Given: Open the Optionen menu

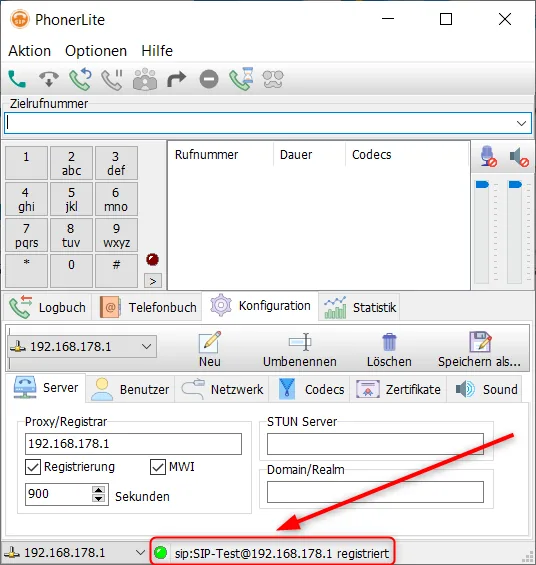Looking at the screenshot, I should pyautogui.click(x=96, y=51).
